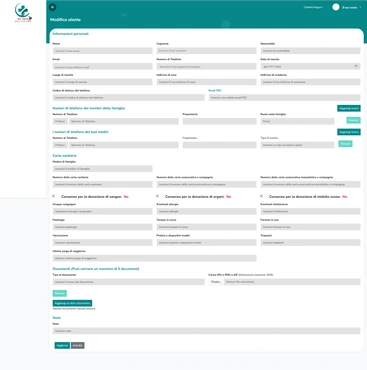Focus the Indirizzo di casa field
367x370 pixels.
206,82
